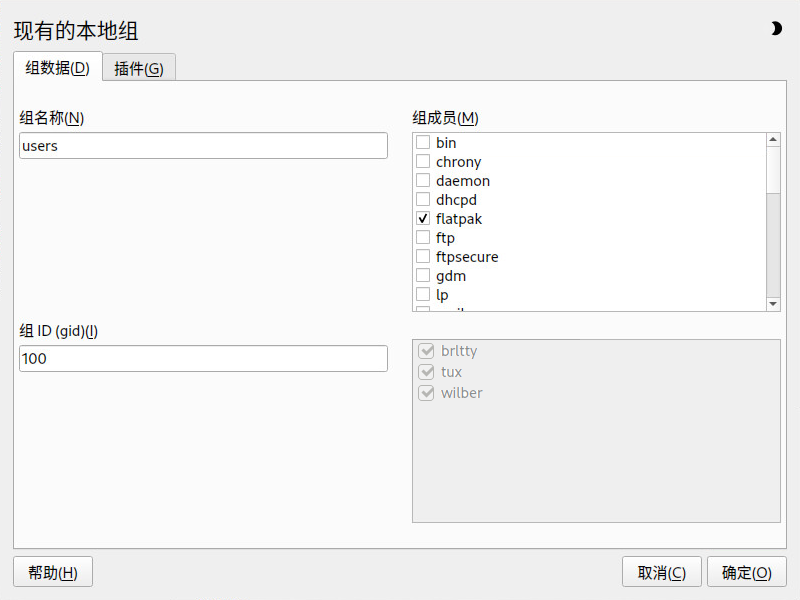
Task: Click the member list scrollbar thumb
Action: tap(773, 170)
